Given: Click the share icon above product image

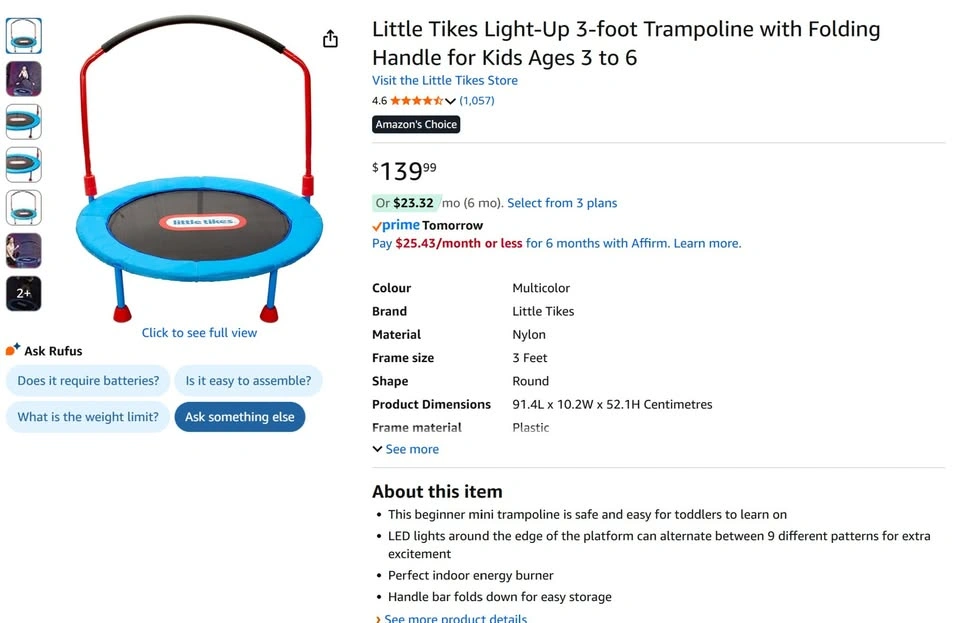Looking at the screenshot, I should tap(330, 39).
